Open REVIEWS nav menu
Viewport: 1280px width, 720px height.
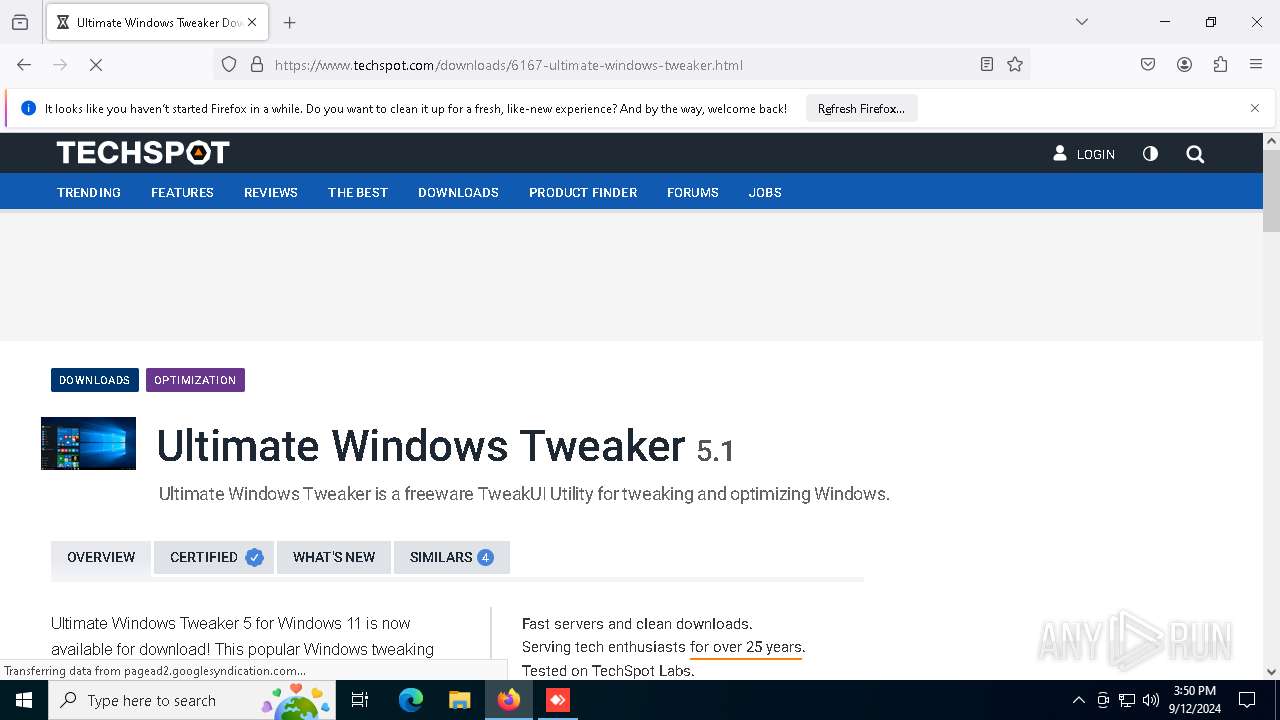[271, 192]
